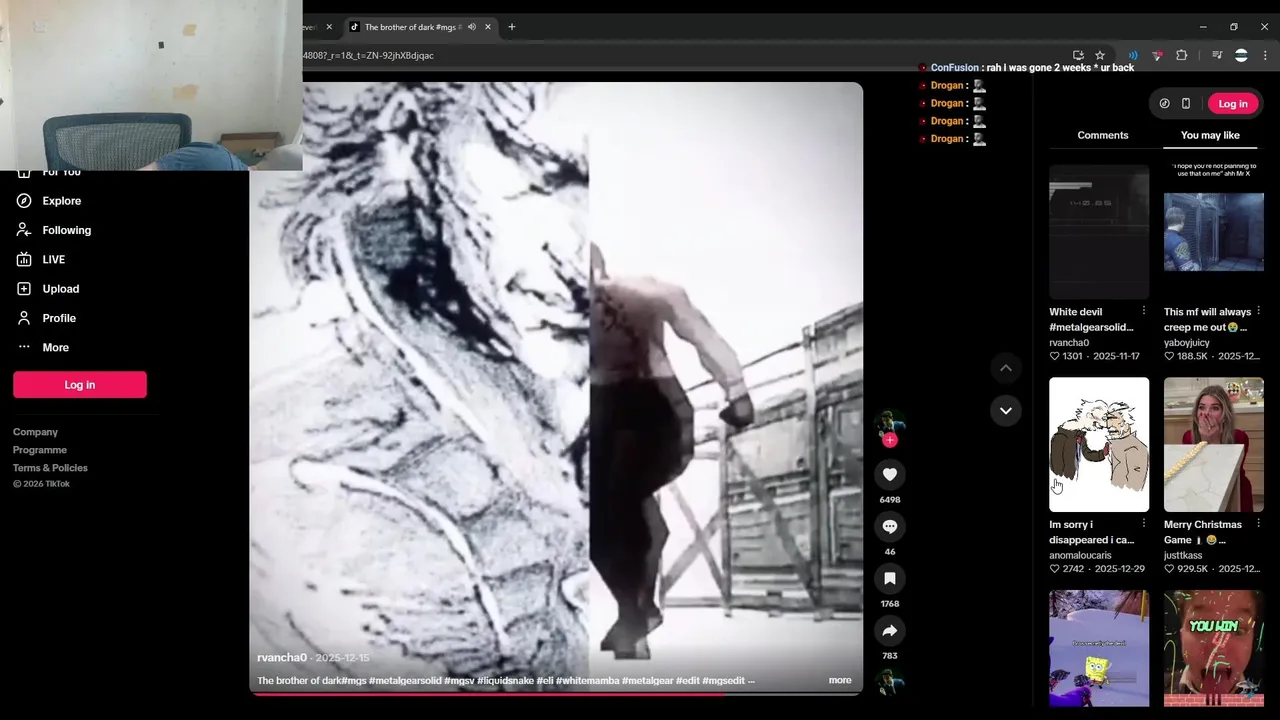The width and height of the screenshot is (1280, 720).
Task: Open rvancha0 profile from video caption
Action: tap(282, 658)
